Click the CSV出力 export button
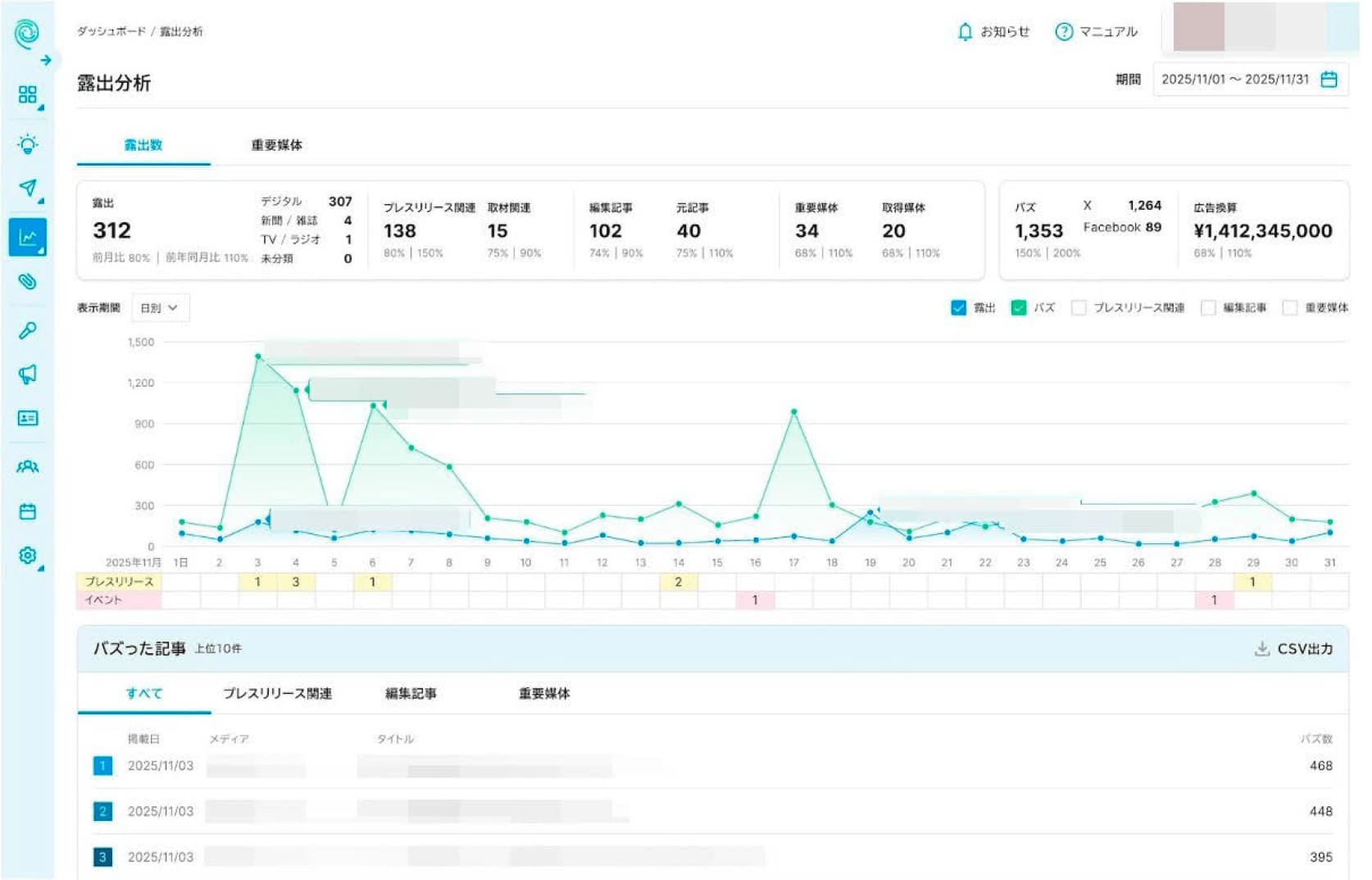 click(x=1293, y=649)
